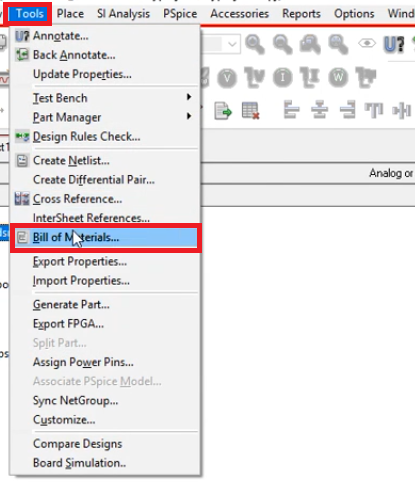The image size is (415, 497).
Task: Click the power differential marker icon
Action: (x=366, y=77)
